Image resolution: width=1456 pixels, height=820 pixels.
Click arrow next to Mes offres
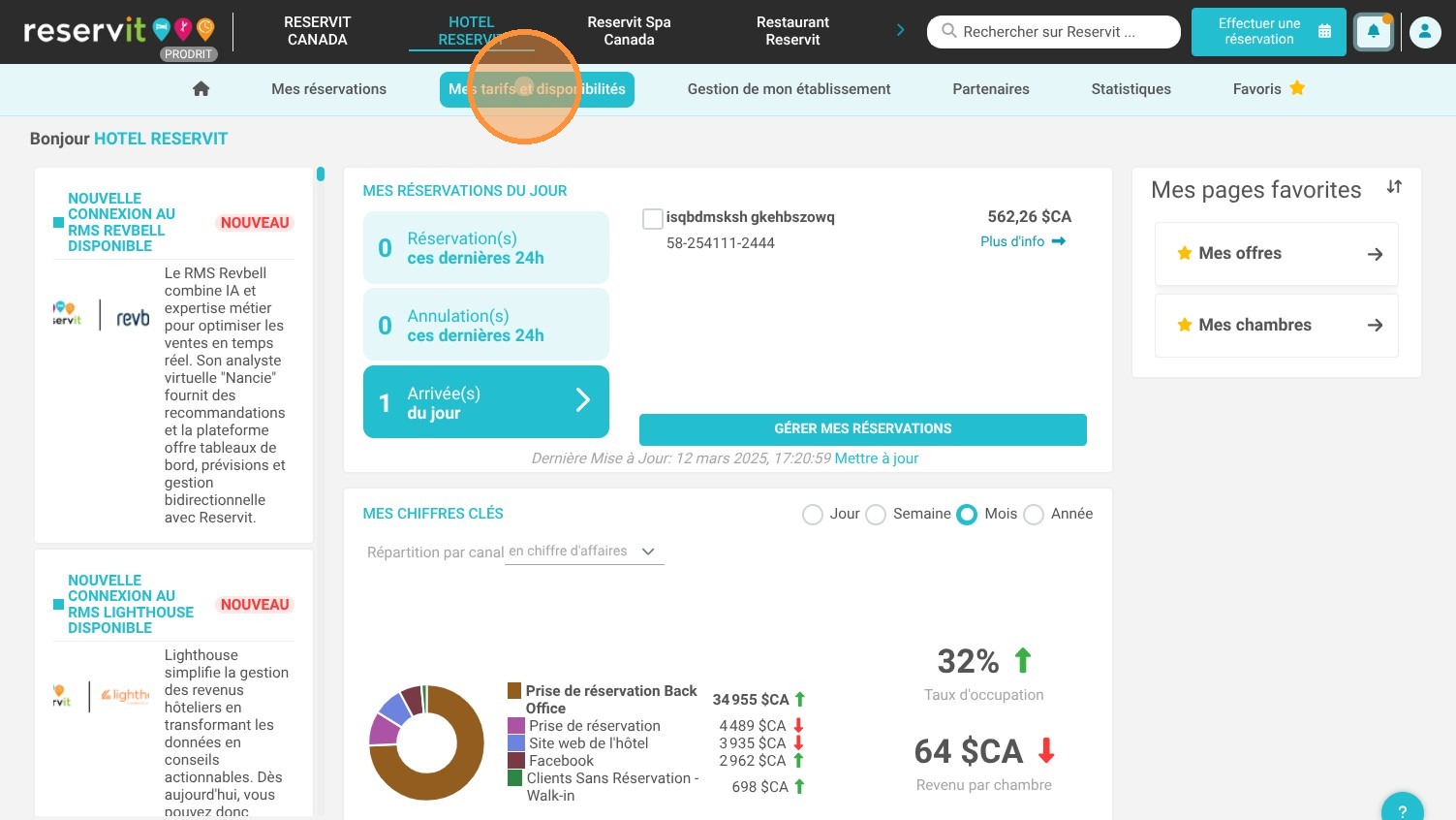1375,254
